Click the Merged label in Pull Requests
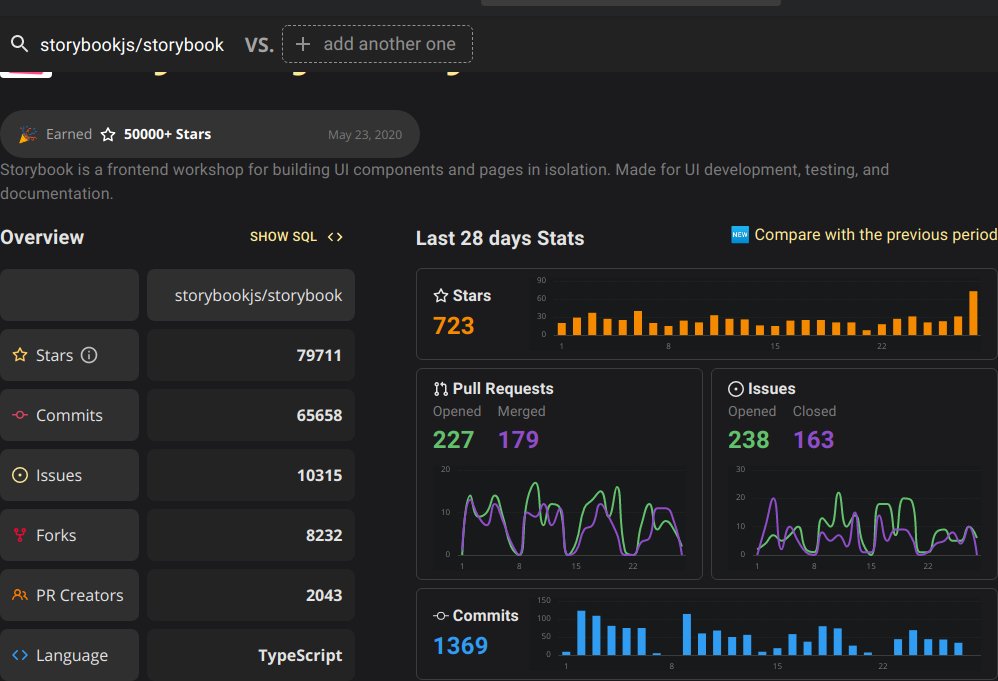This screenshot has height=681, width=998. point(521,411)
